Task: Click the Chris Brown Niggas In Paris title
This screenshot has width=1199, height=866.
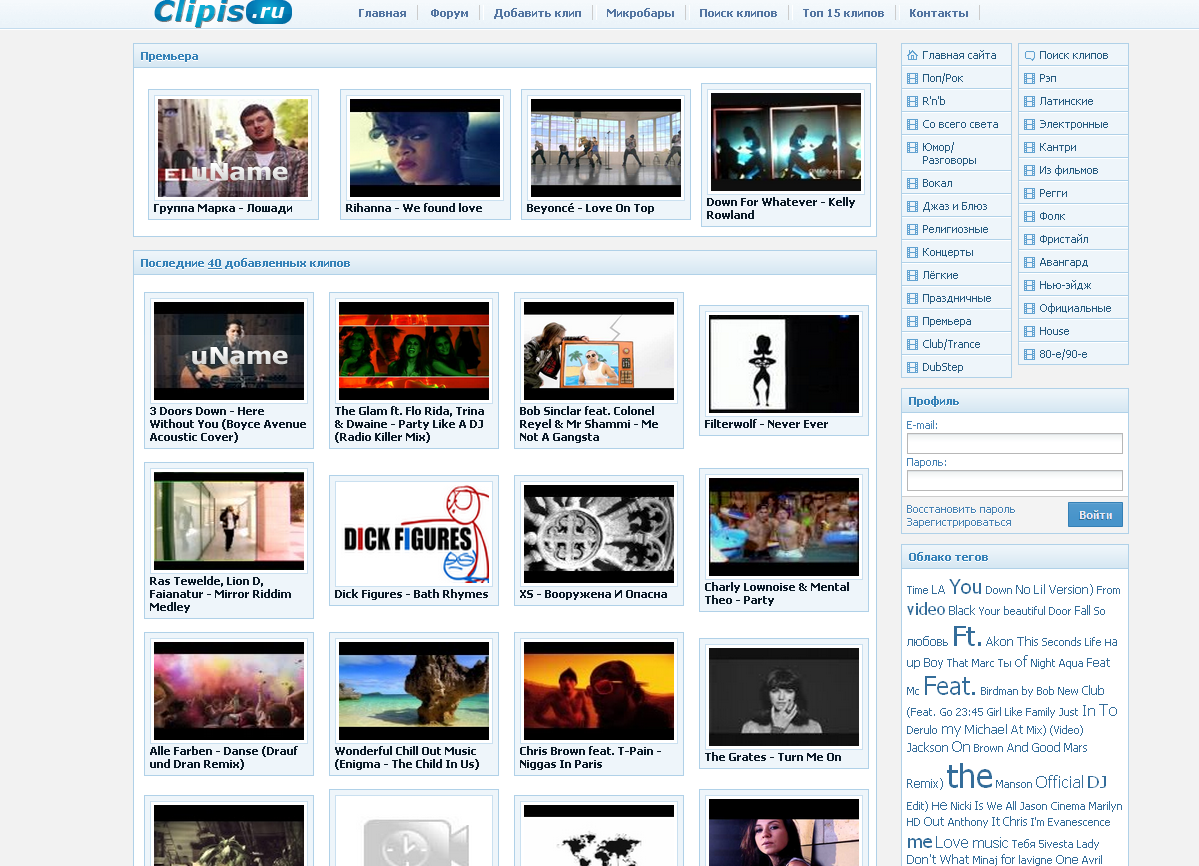Action: (x=590, y=757)
